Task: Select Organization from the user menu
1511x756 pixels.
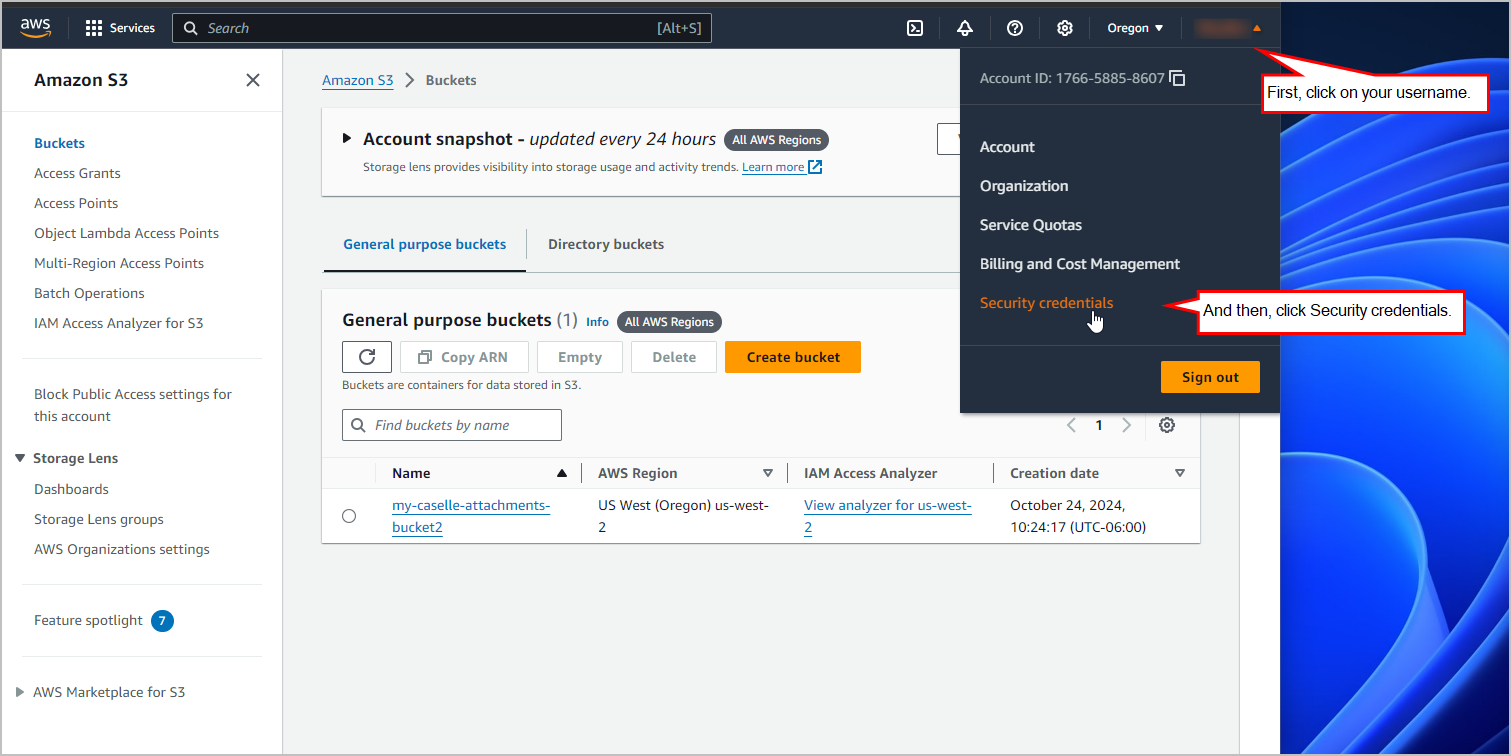Action: [1024, 186]
